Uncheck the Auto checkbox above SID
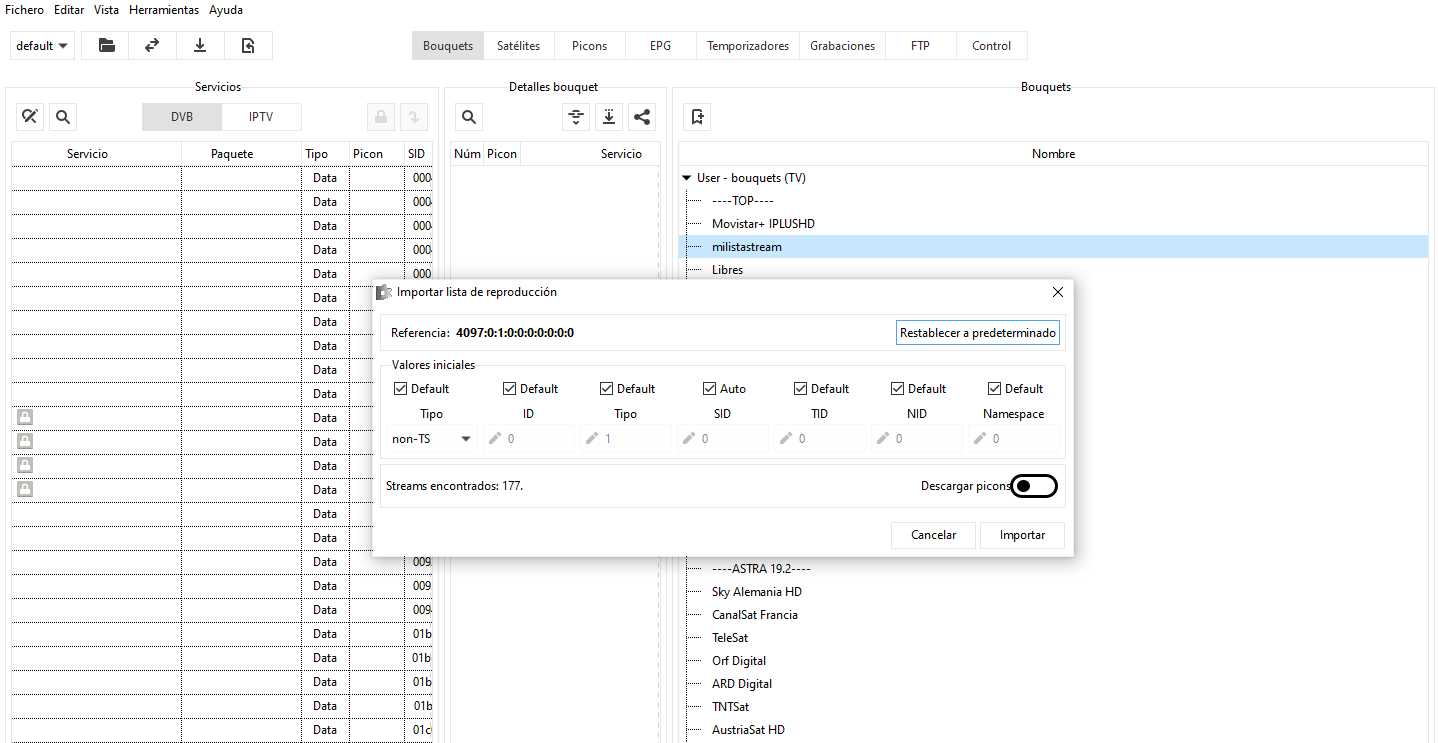Viewport: 1438px width, 743px height. pos(710,389)
